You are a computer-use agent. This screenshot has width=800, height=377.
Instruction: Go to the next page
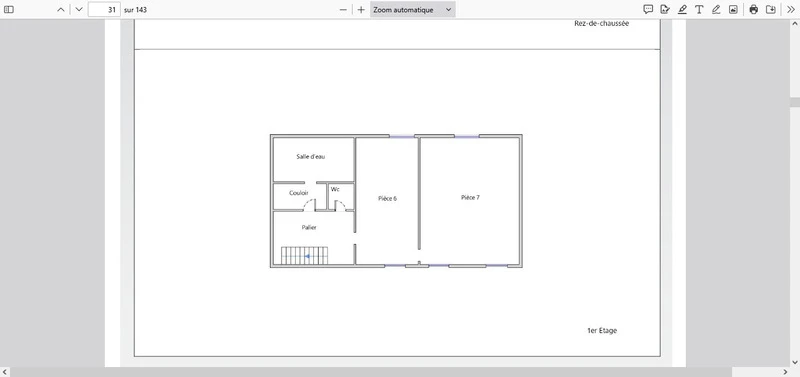tap(79, 10)
